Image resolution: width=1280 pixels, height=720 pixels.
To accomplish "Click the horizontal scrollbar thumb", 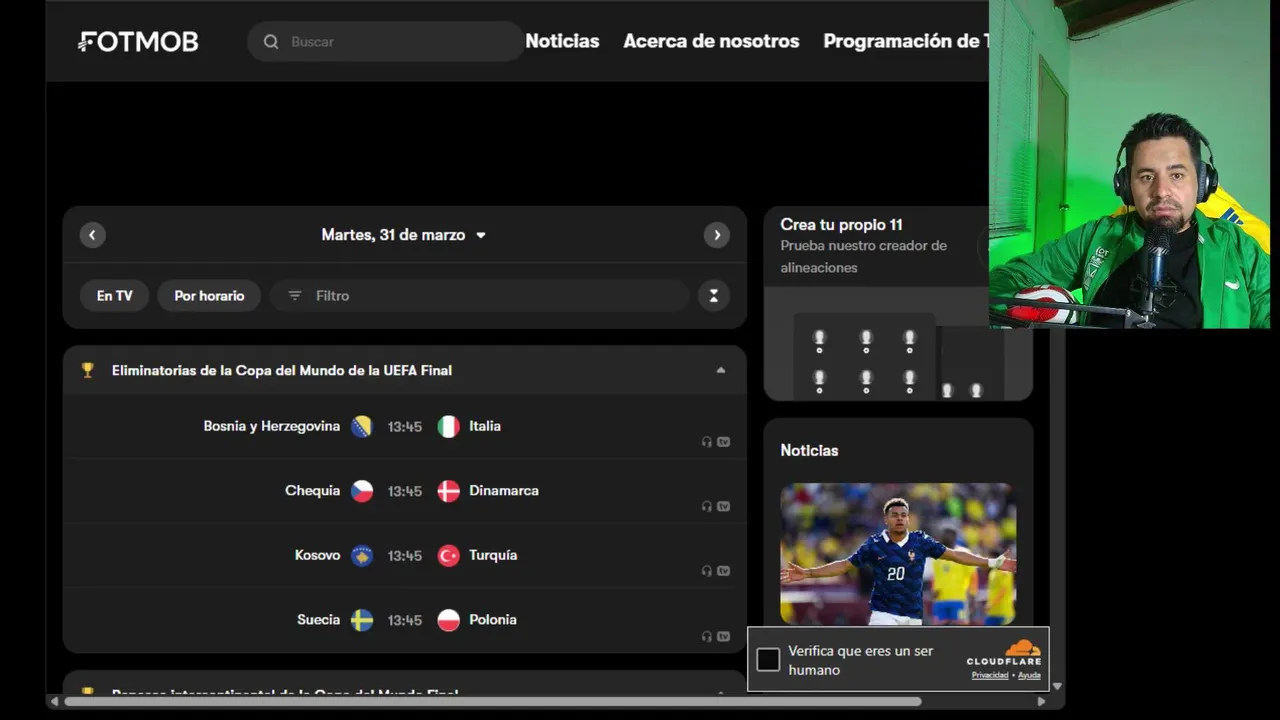I will (x=492, y=702).
